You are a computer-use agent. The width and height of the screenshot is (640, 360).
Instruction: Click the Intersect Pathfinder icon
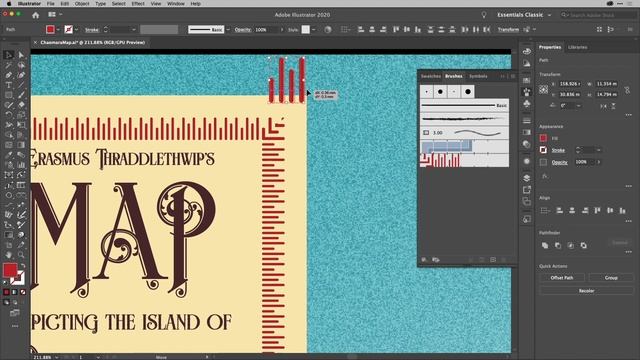571,245
